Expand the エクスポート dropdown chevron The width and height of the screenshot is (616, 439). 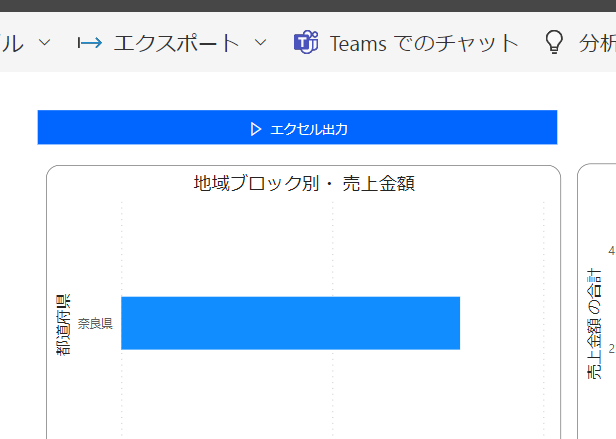pos(260,43)
